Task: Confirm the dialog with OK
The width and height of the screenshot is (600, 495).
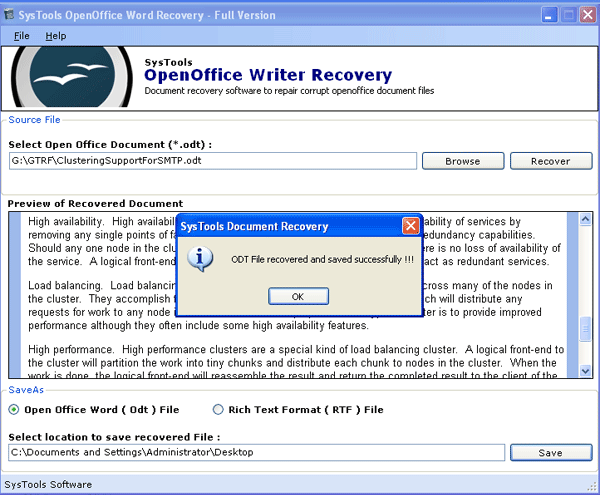Action: coord(298,296)
